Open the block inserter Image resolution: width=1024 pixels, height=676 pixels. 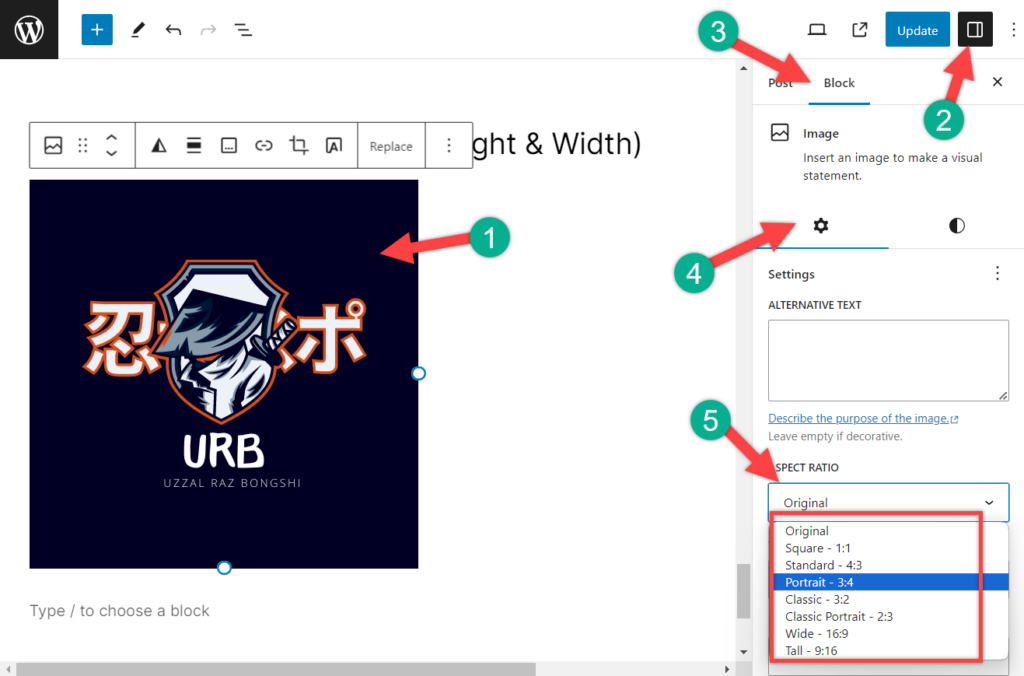pyautogui.click(x=96, y=30)
